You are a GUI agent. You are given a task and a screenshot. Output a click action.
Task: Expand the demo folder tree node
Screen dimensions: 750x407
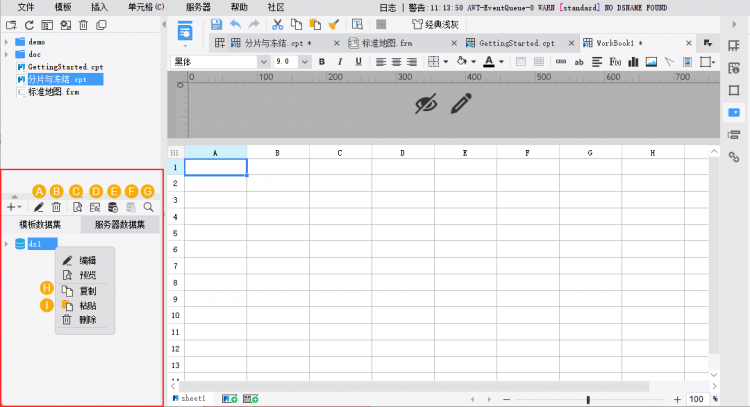pyautogui.click(x=7, y=42)
